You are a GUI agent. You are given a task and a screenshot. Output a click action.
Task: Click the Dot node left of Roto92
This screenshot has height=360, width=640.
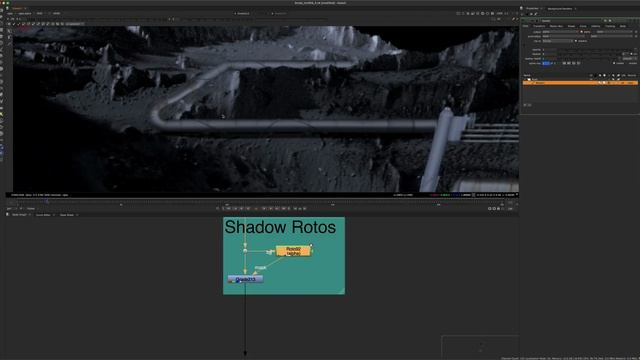pyautogui.click(x=245, y=251)
